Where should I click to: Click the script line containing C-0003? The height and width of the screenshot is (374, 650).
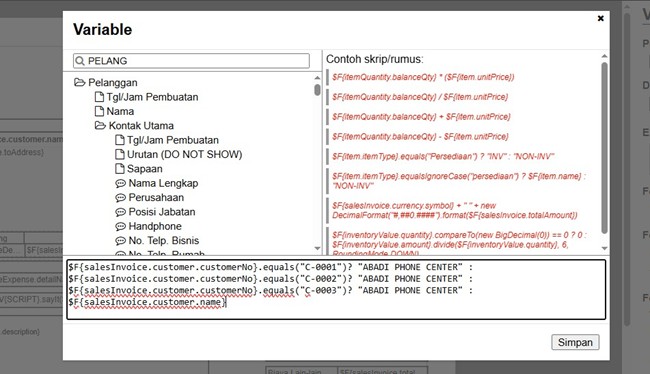pos(270,290)
